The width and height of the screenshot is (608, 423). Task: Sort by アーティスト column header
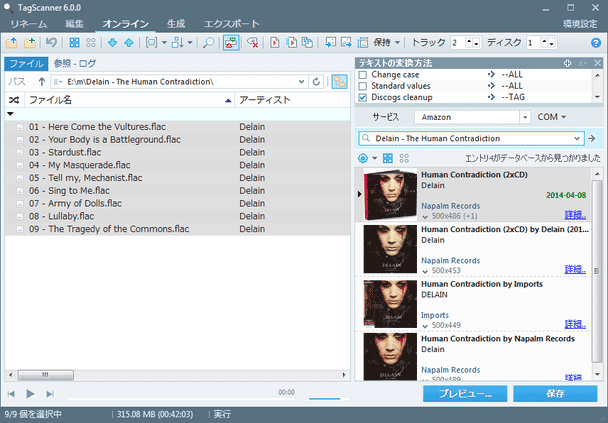[x=292, y=100]
